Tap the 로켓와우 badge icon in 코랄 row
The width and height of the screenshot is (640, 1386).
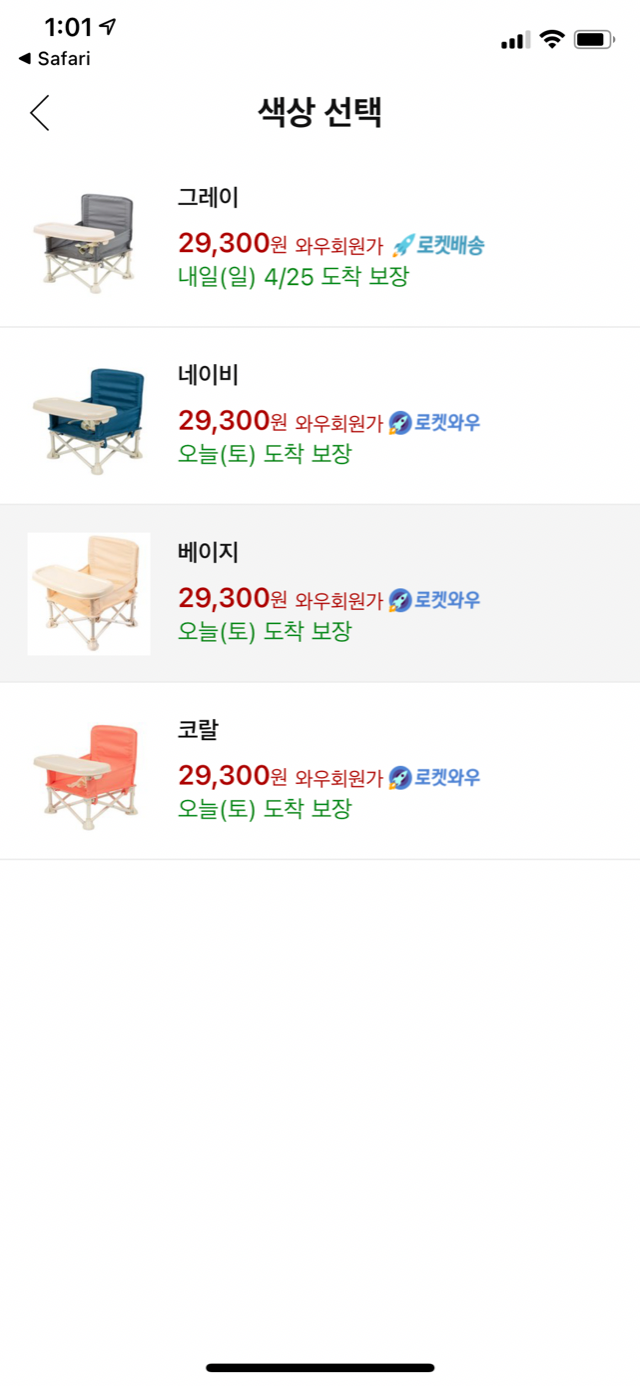400,777
